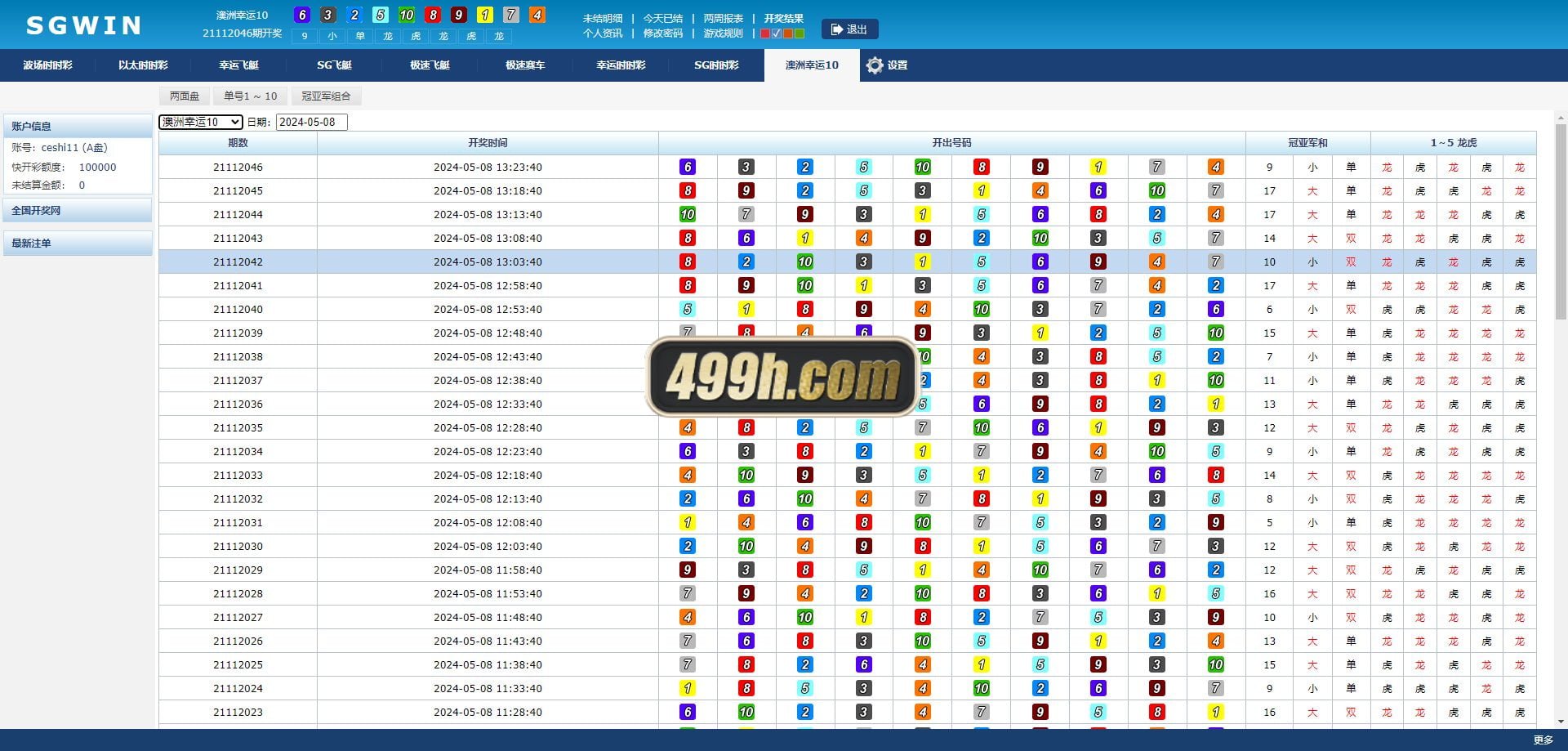1568x751 pixels.
Task: Click the dark gray number 3 ball in header
Action: click(327, 15)
